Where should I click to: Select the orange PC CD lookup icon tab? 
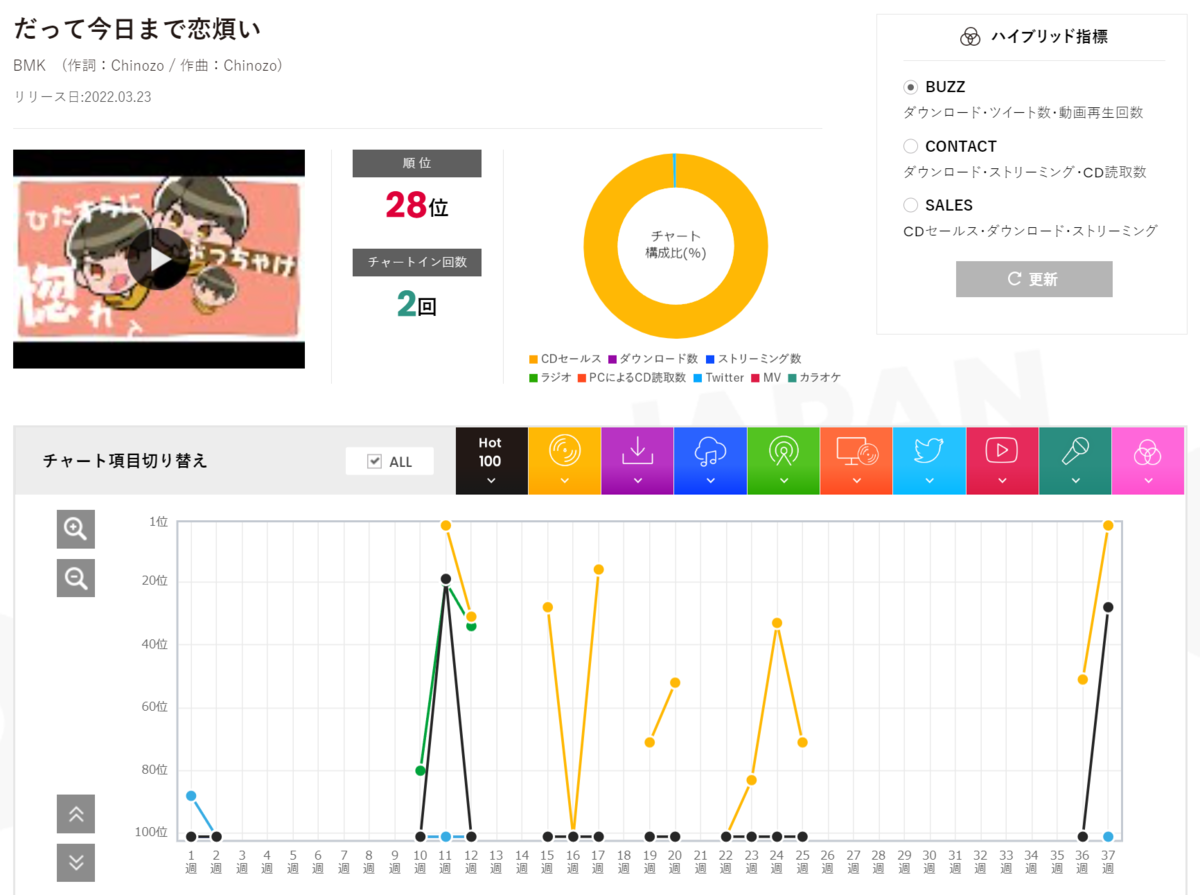pos(856,461)
